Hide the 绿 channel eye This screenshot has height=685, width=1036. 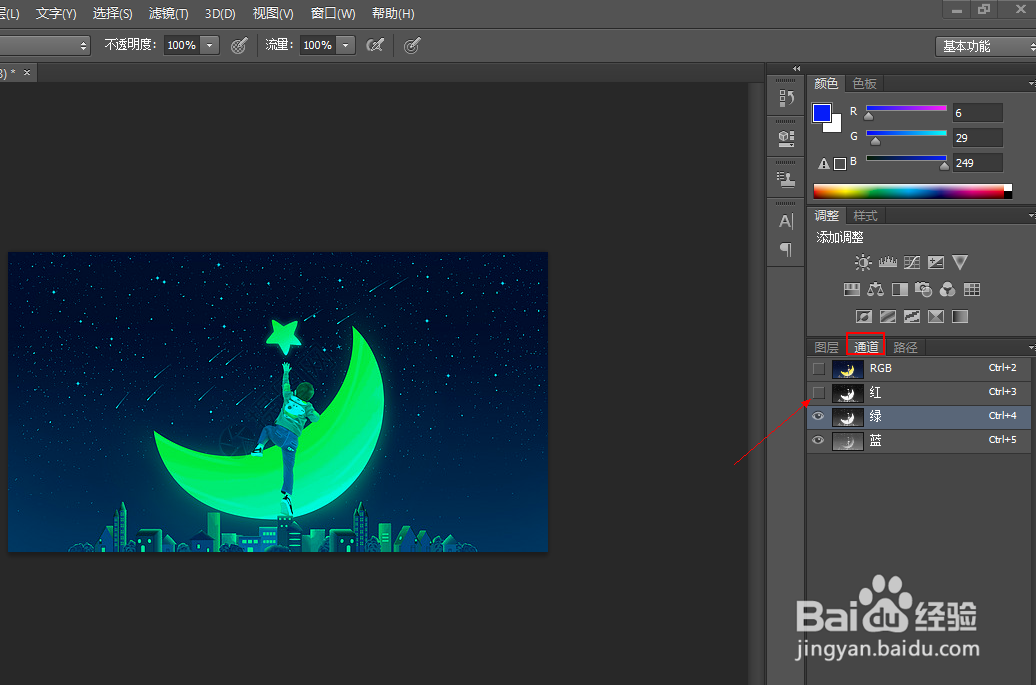click(818, 416)
